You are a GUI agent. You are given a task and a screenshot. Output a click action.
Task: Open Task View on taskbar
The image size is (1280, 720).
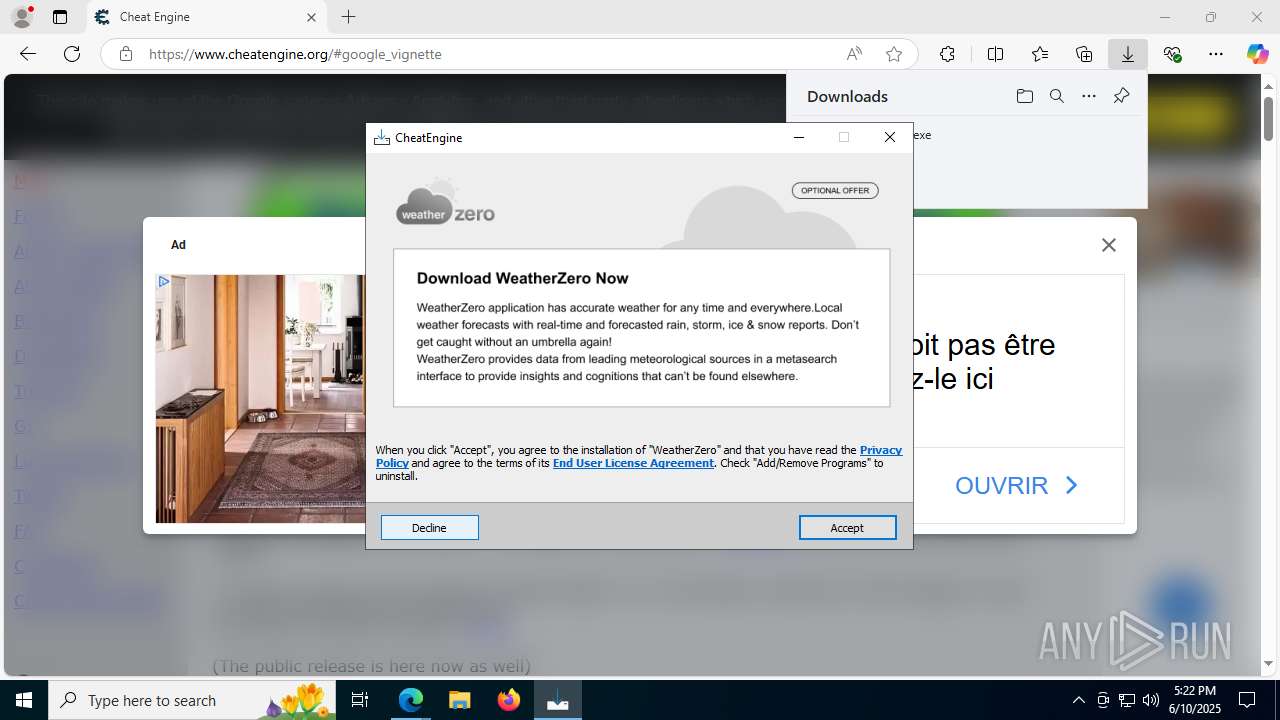360,700
